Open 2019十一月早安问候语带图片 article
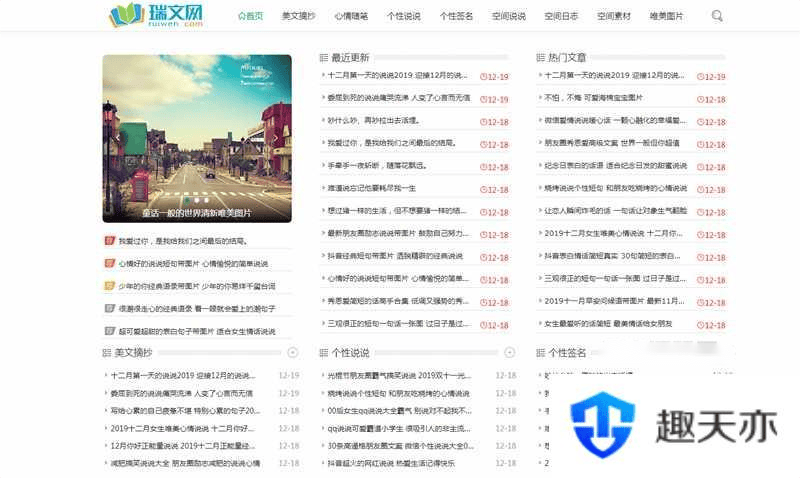 [x=614, y=301]
